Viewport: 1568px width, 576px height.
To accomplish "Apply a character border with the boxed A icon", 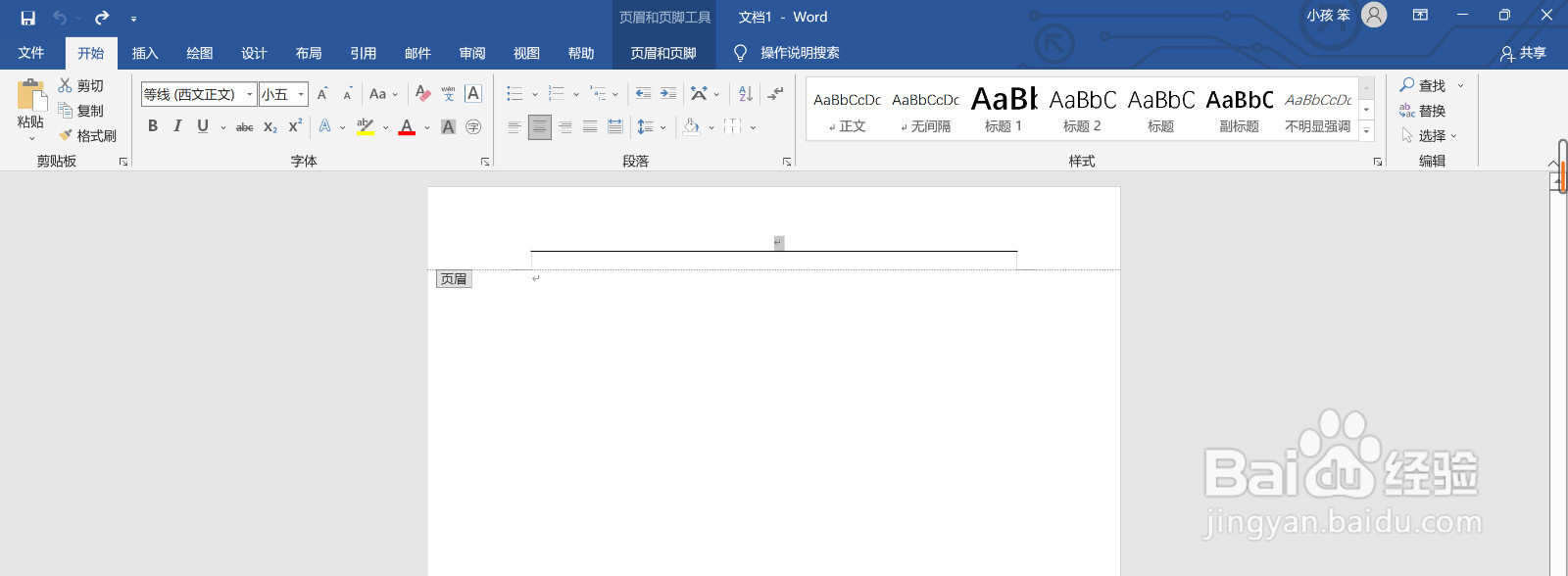I will click(x=473, y=94).
